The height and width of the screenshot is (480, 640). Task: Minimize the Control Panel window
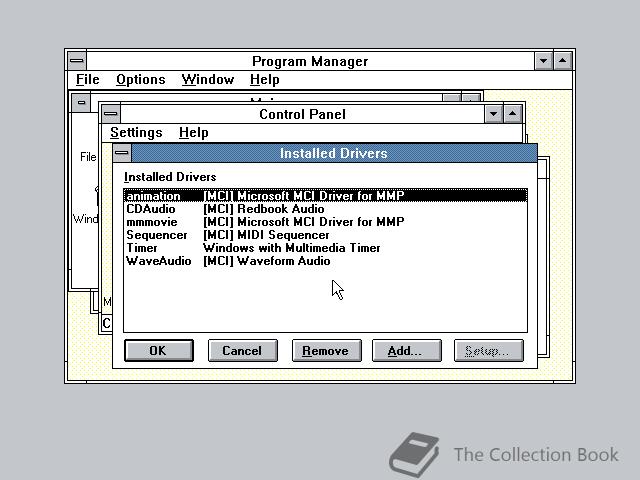click(x=493, y=113)
